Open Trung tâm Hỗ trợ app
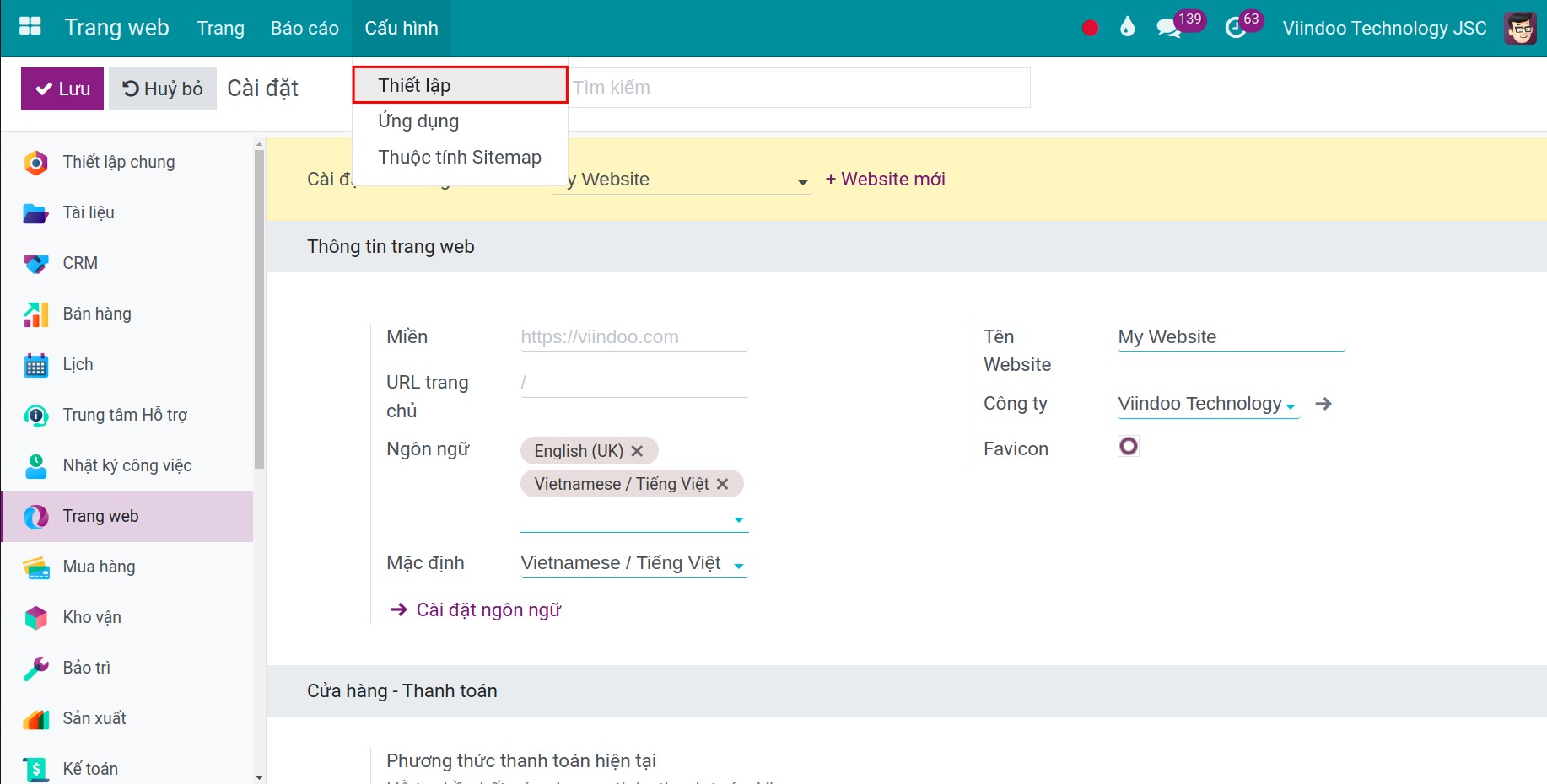This screenshot has width=1547, height=784. [x=124, y=415]
